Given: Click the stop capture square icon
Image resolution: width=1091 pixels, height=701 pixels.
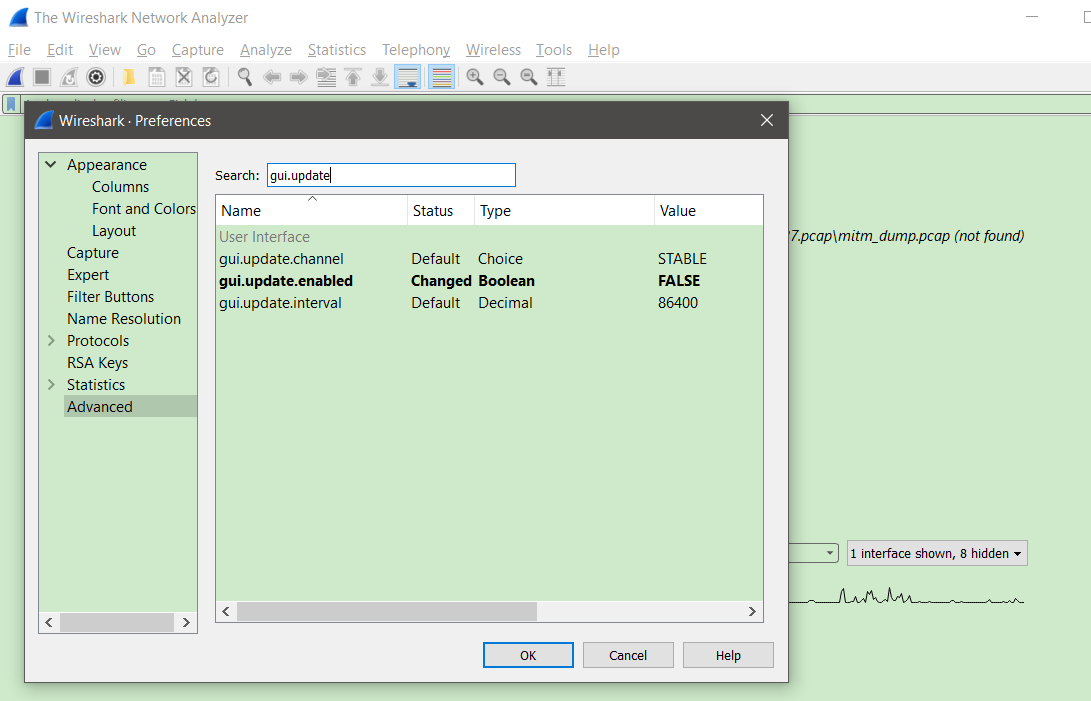Looking at the screenshot, I should pyautogui.click(x=42, y=77).
